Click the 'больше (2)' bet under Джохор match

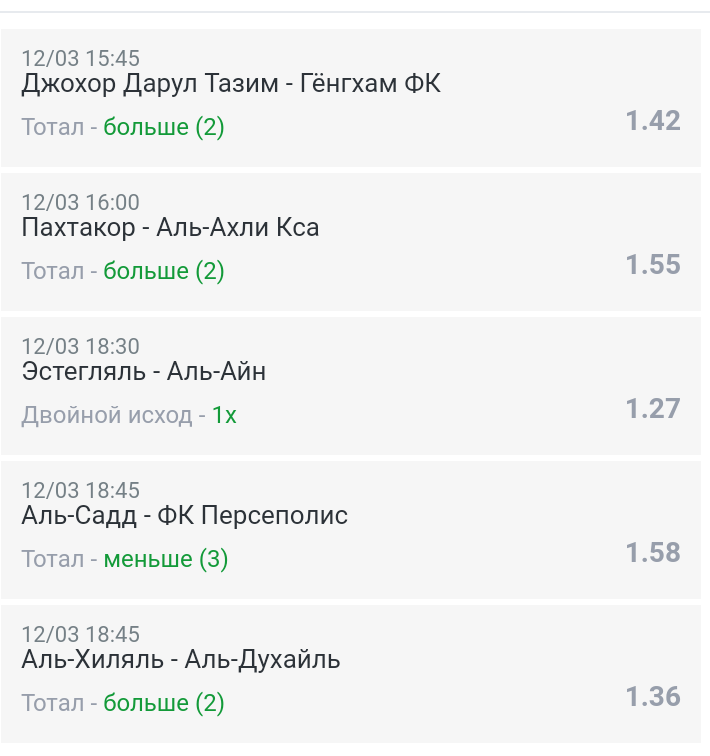pos(164,127)
